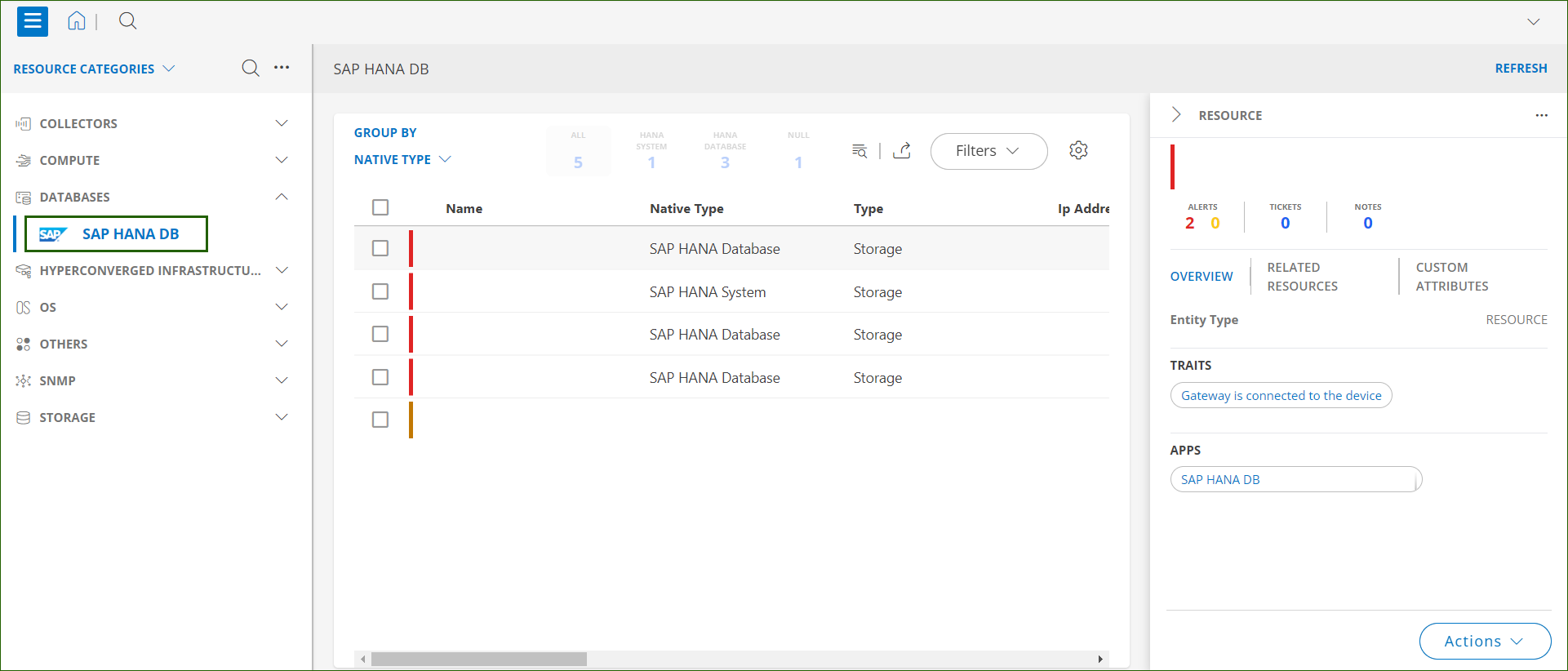Expand the Others category
1568x671 pixels.
pyautogui.click(x=282, y=344)
